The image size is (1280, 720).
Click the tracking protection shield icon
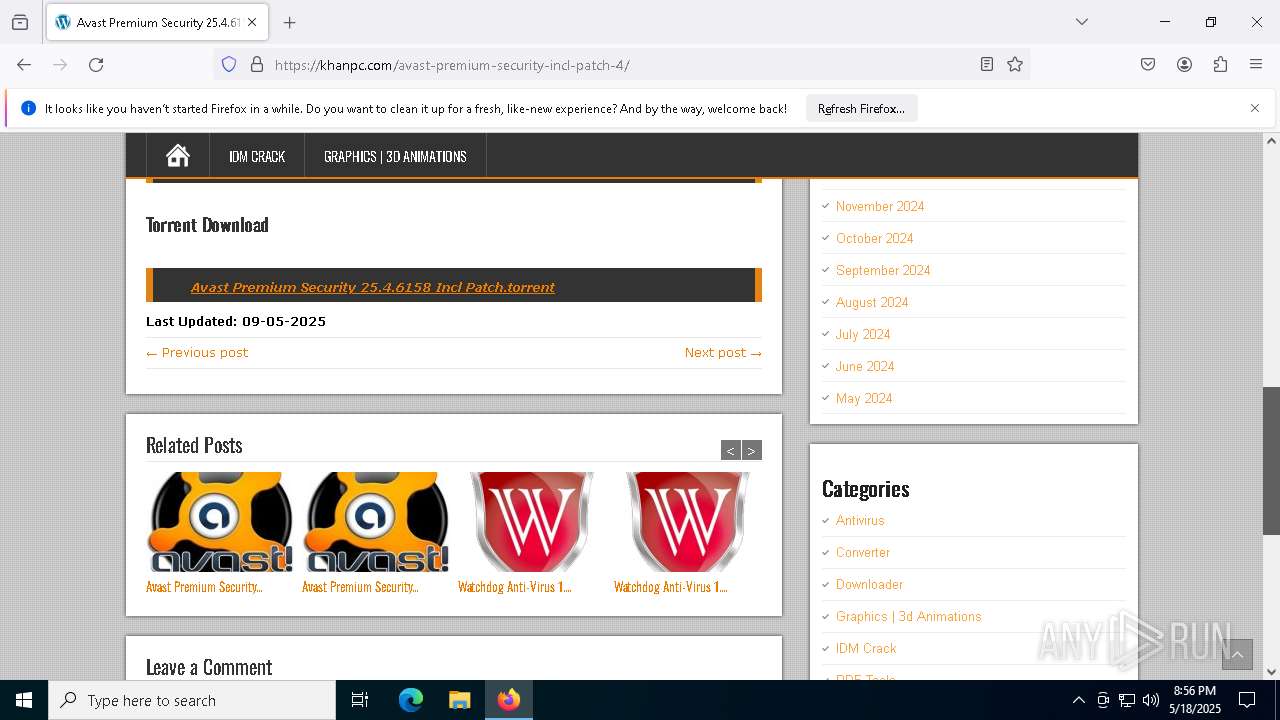click(x=229, y=65)
